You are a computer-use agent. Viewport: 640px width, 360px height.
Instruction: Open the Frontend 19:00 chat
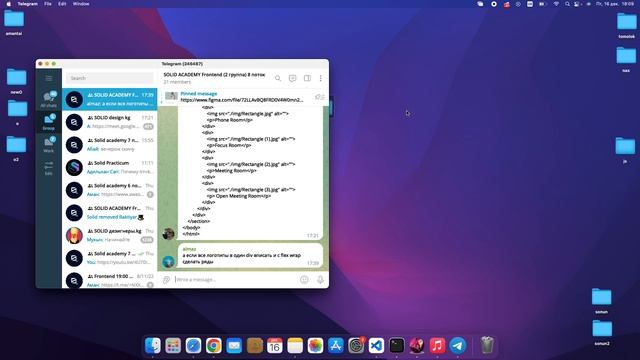coord(109,280)
